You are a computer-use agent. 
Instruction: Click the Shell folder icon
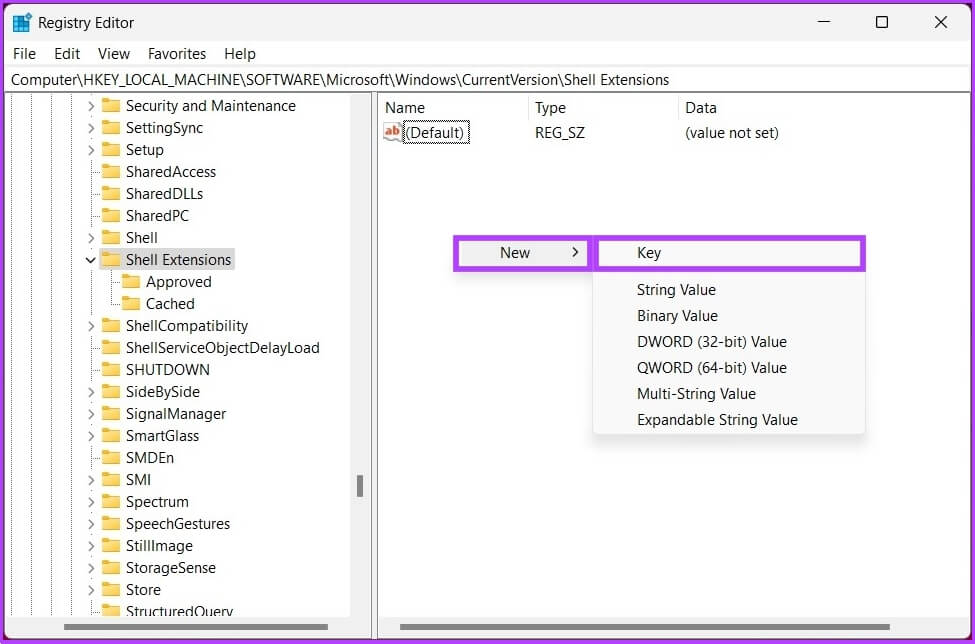click(x=111, y=237)
